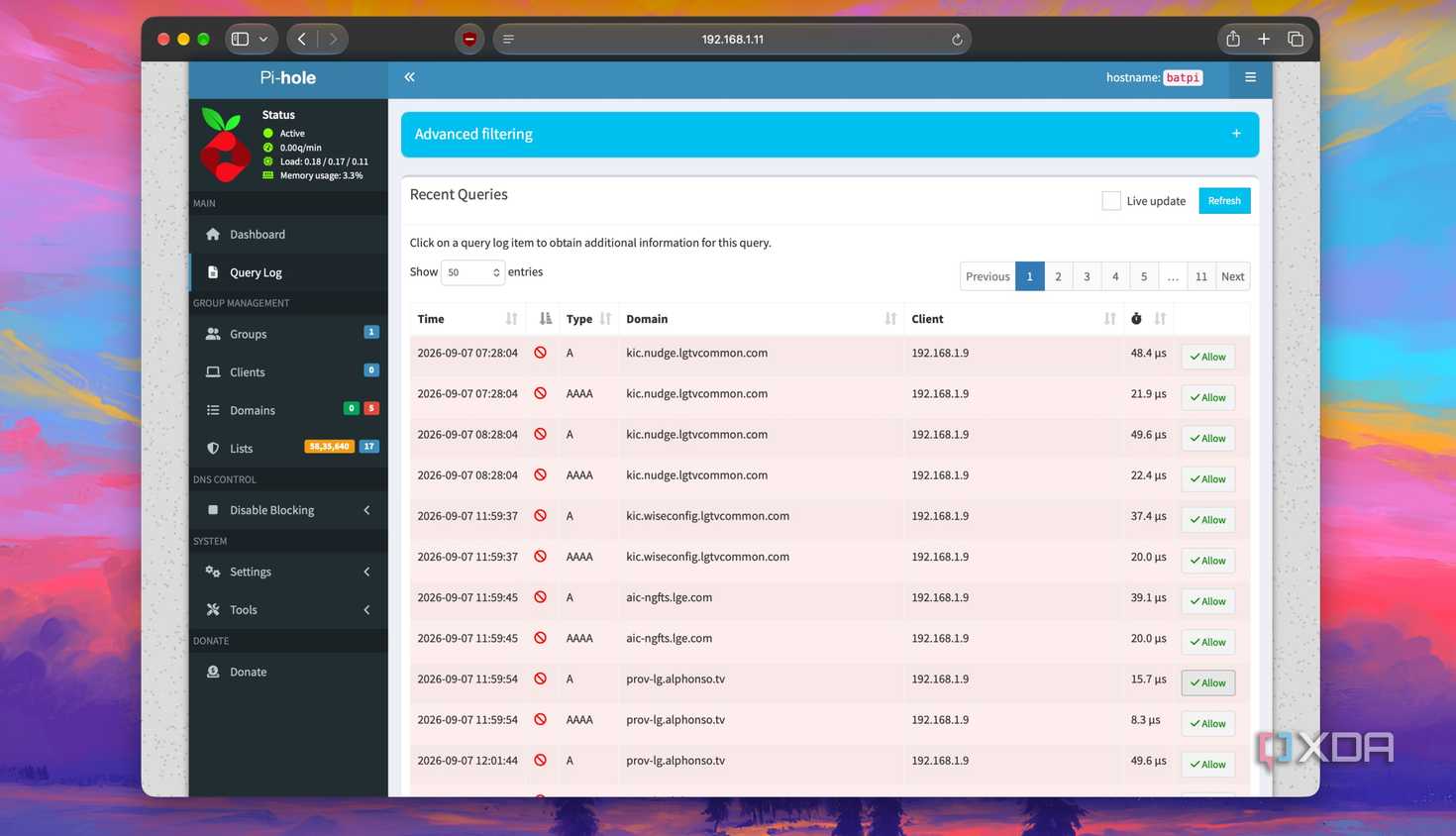Go back with Safari back arrow

tap(302, 39)
